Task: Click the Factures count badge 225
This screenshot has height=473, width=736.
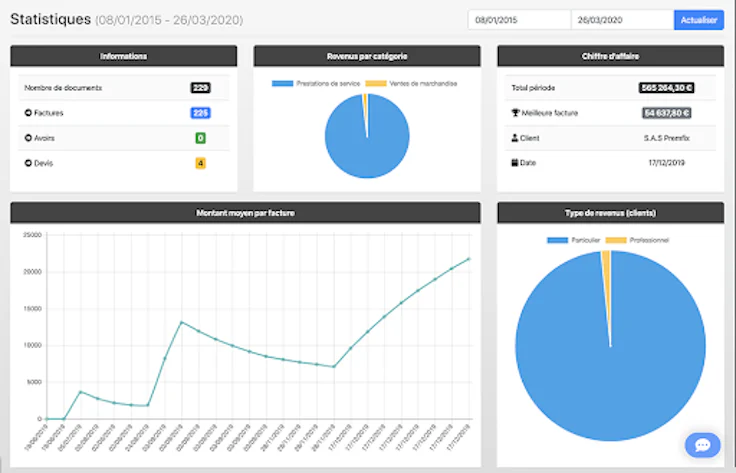Action: click(200, 113)
